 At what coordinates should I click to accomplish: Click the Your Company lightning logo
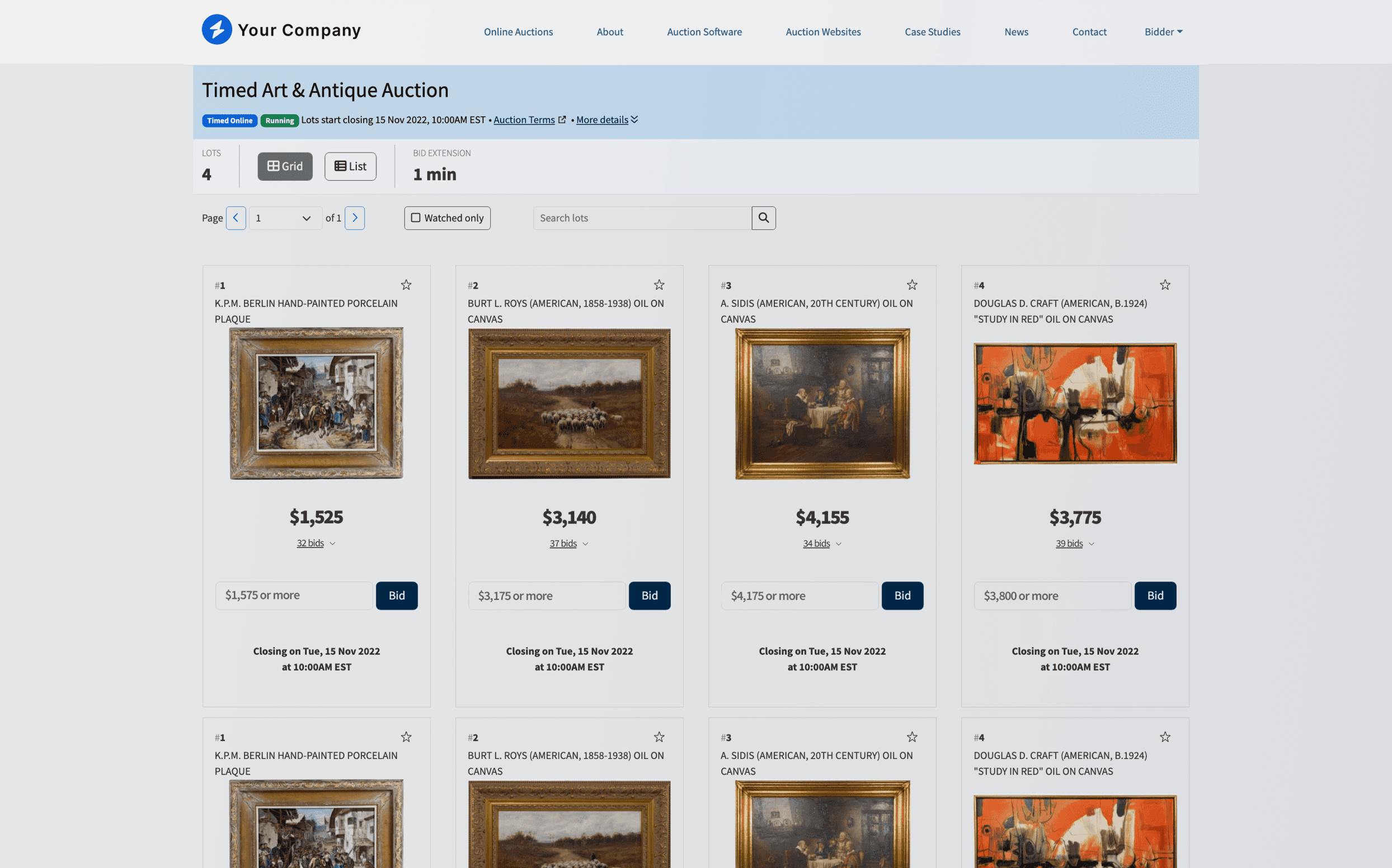tap(217, 29)
